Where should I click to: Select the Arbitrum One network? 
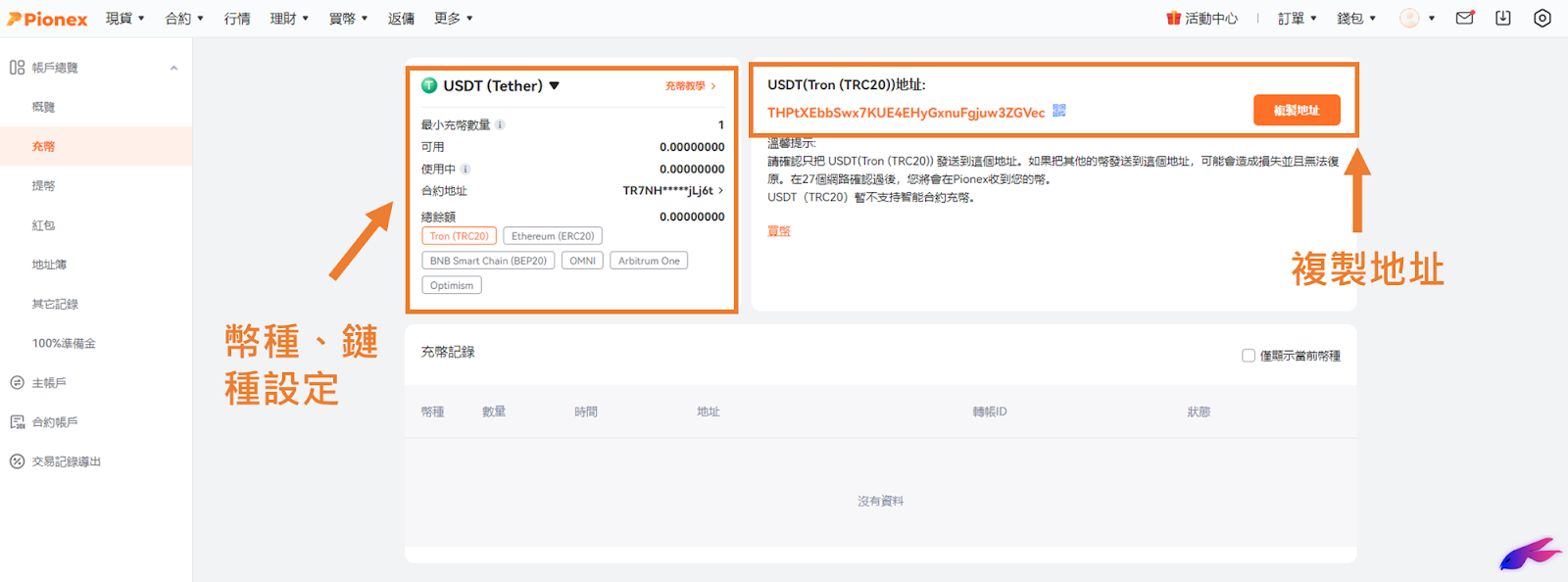[649, 261]
